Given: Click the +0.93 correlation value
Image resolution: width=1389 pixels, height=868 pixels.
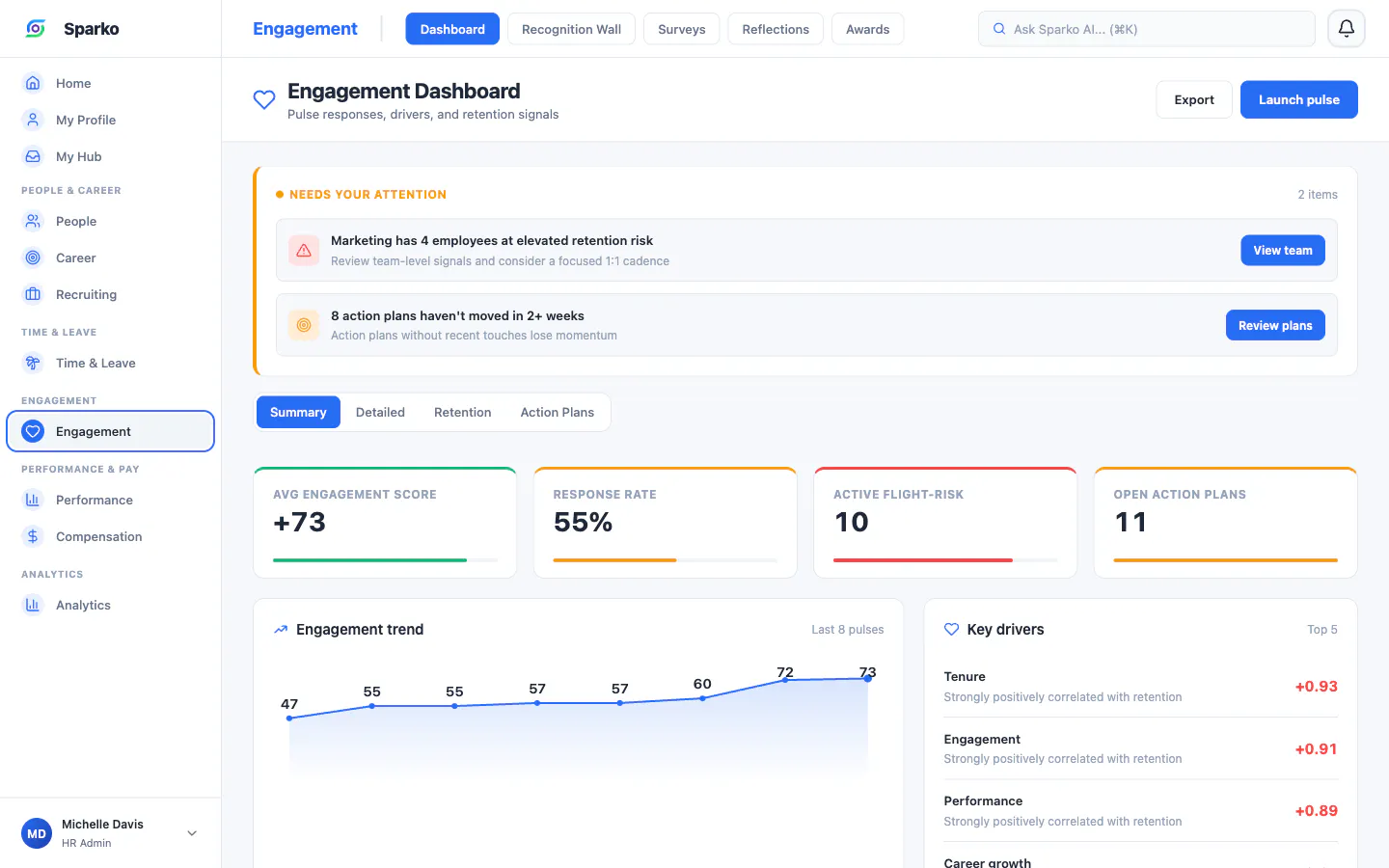Looking at the screenshot, I should coord(1317,687).
